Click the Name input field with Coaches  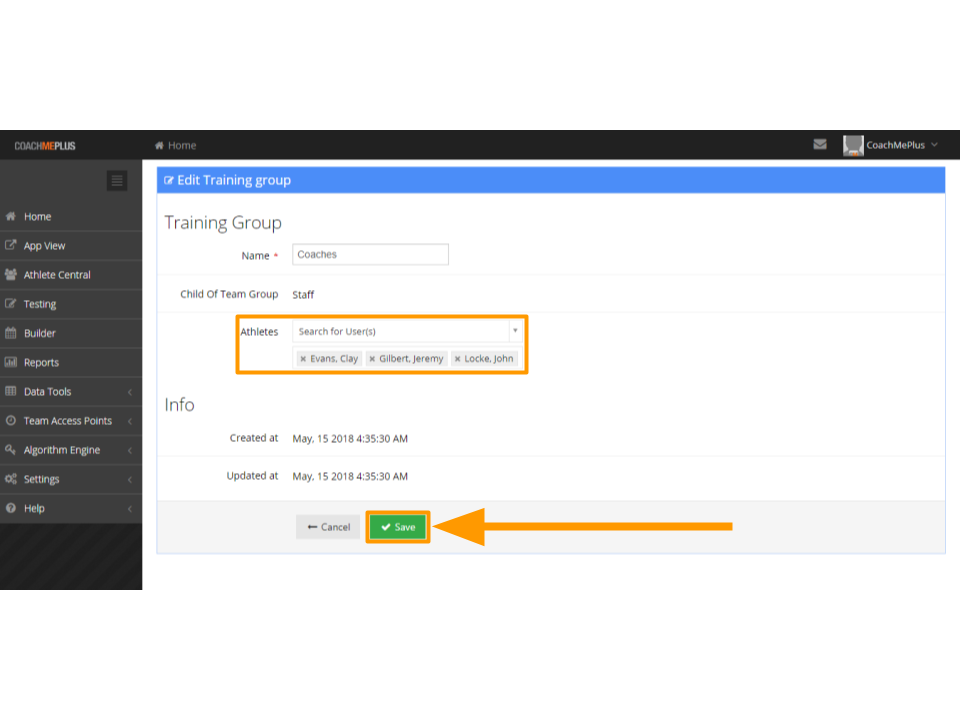tap(370, 255)
